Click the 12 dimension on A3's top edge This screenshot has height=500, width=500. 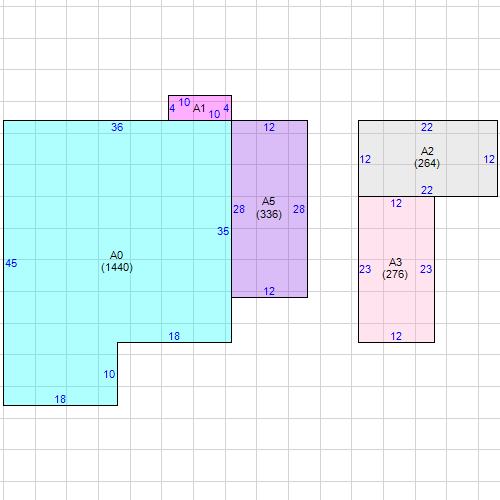[x=396, y=203]
